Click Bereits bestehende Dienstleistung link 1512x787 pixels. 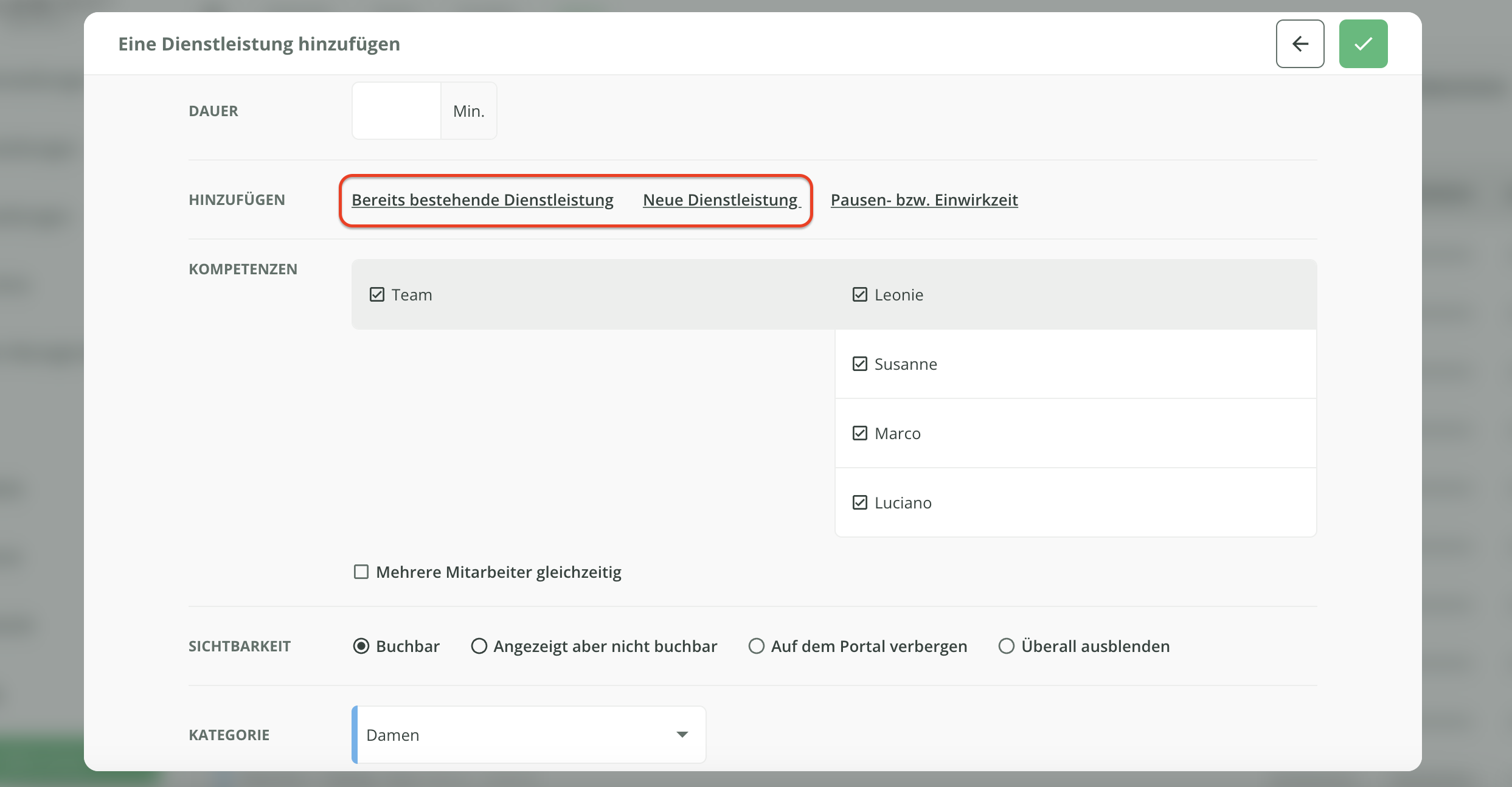coord(482,200)
